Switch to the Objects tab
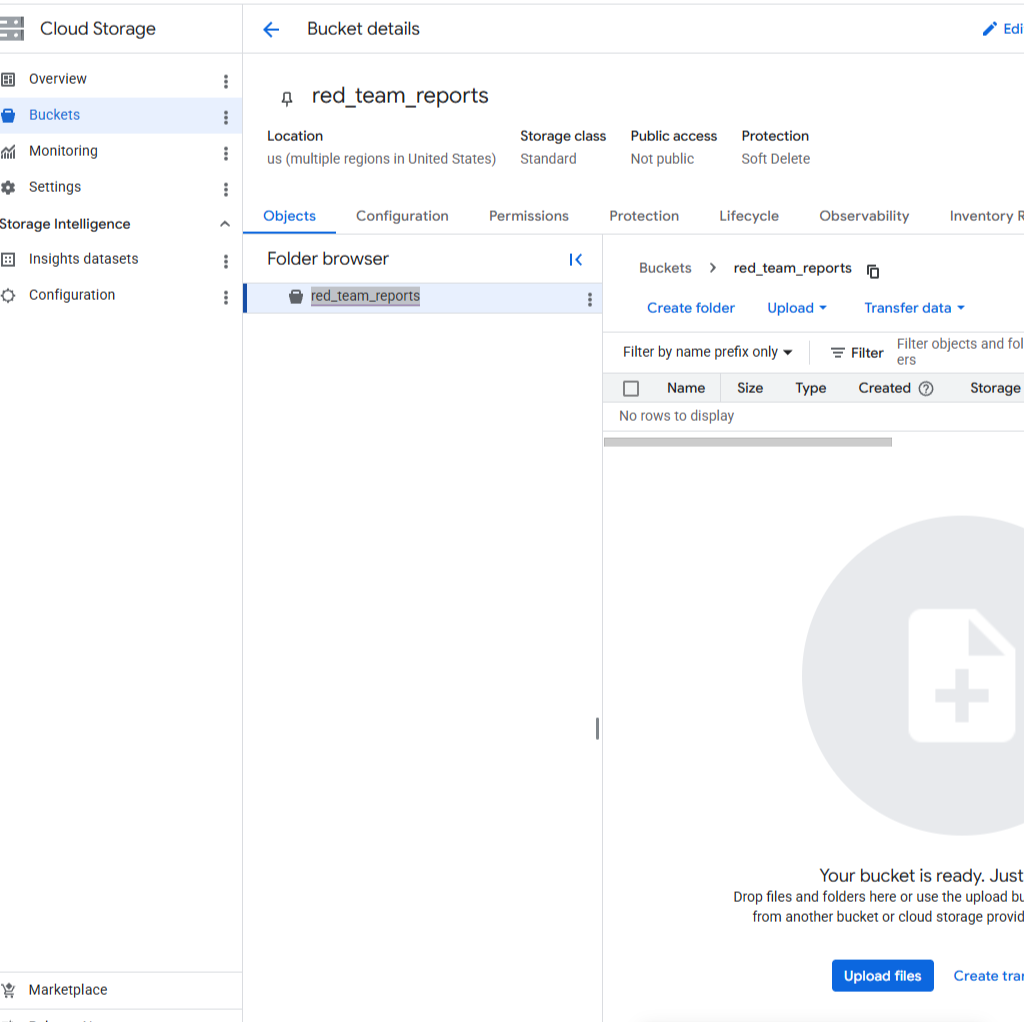The width and height of the screenshot is (1024, 1022). [x=289, y=216]
